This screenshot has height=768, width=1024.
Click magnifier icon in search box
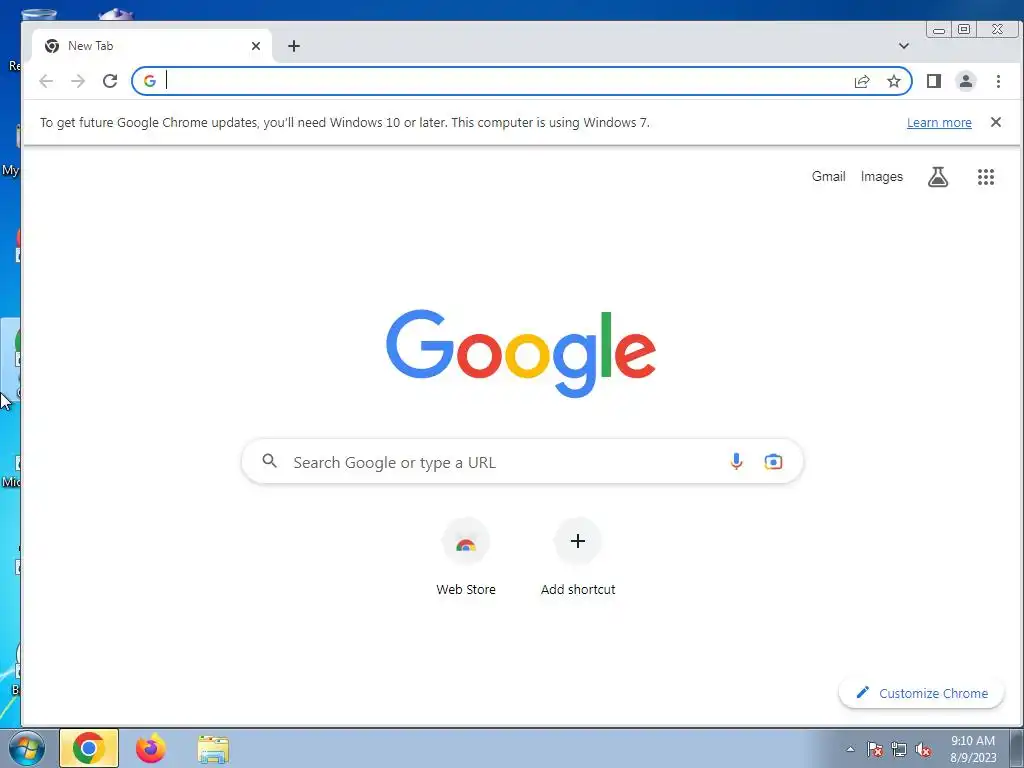click(270, 461)
